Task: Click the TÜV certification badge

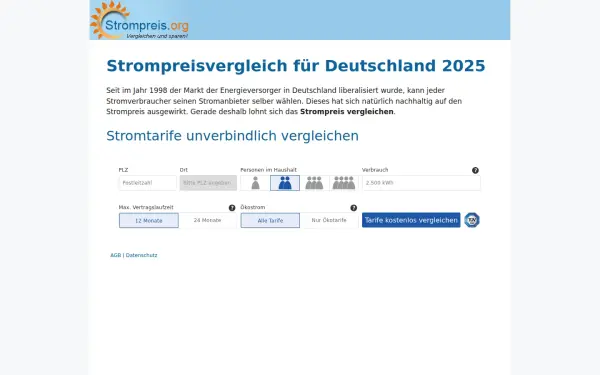Action: [x=472, y=220]
